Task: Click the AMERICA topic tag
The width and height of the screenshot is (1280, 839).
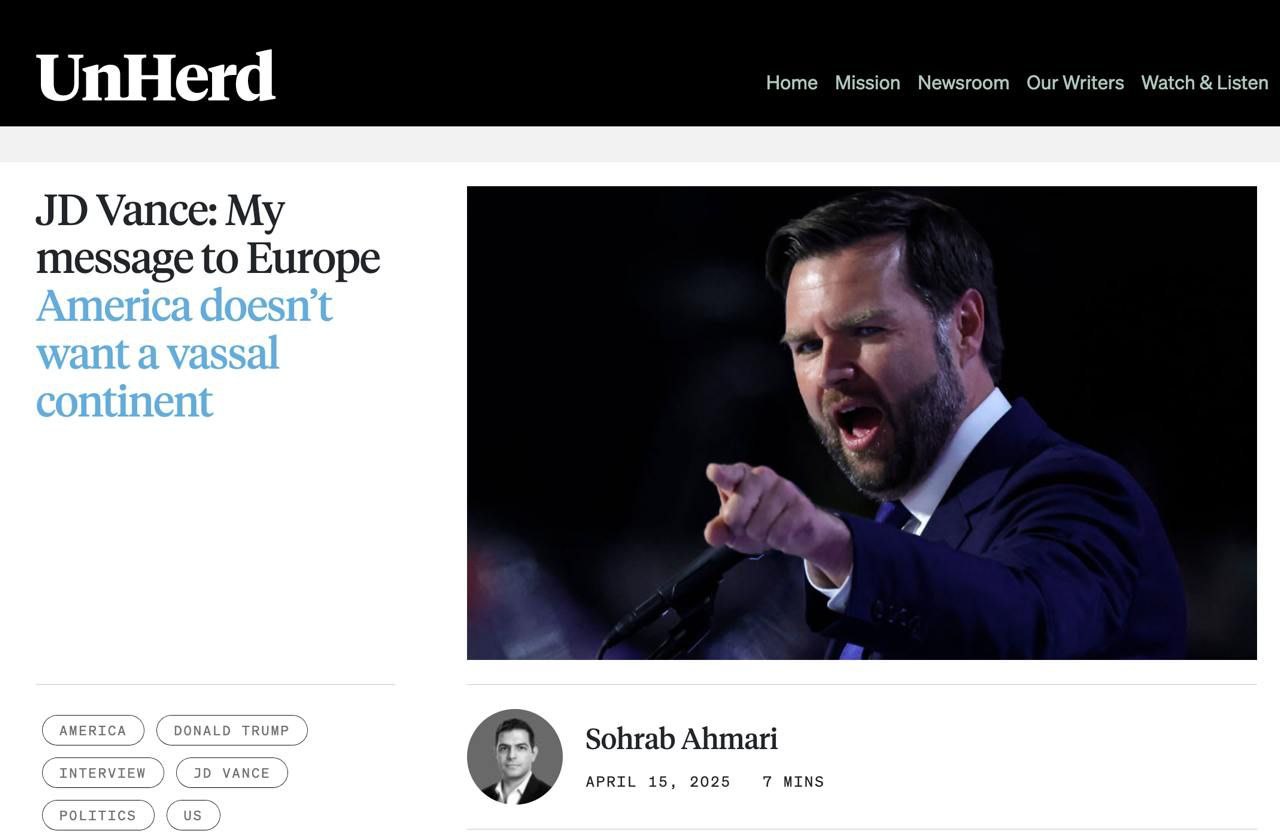Action: coord(93,731)
